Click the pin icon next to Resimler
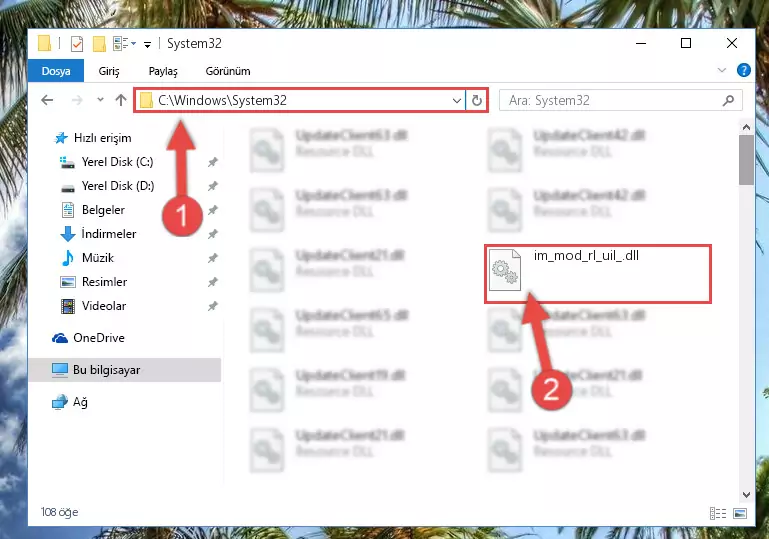The image size is (769, 539). (212, 282)
